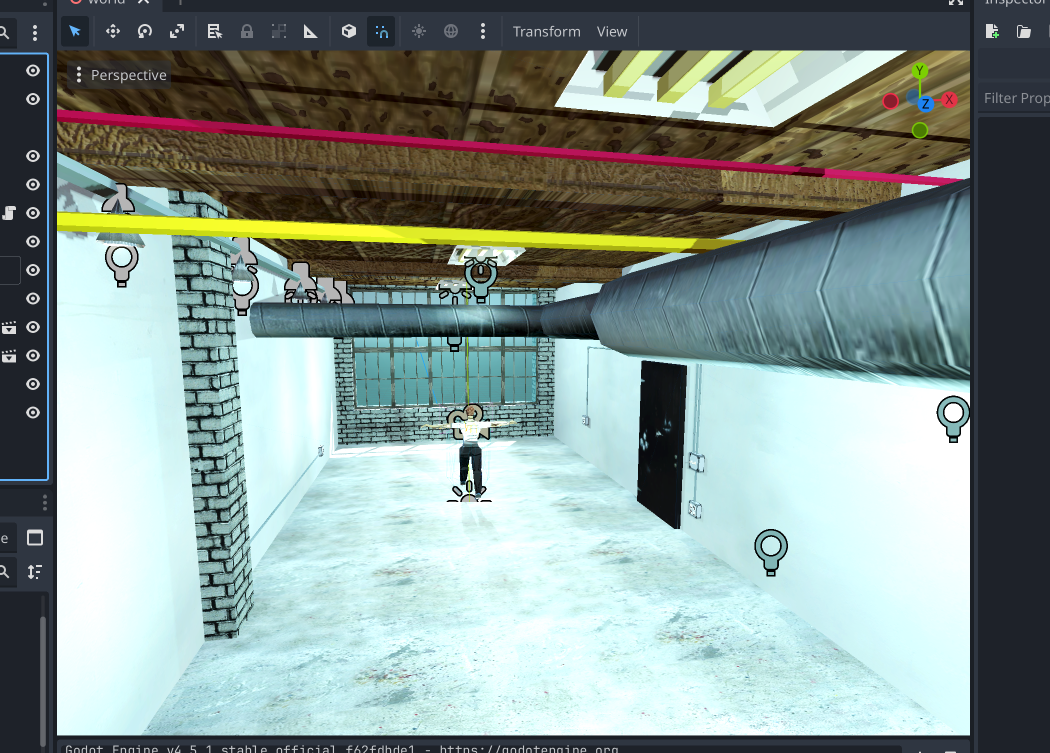Open the scene dock three-dot options menu

click(x=35, y=33)
